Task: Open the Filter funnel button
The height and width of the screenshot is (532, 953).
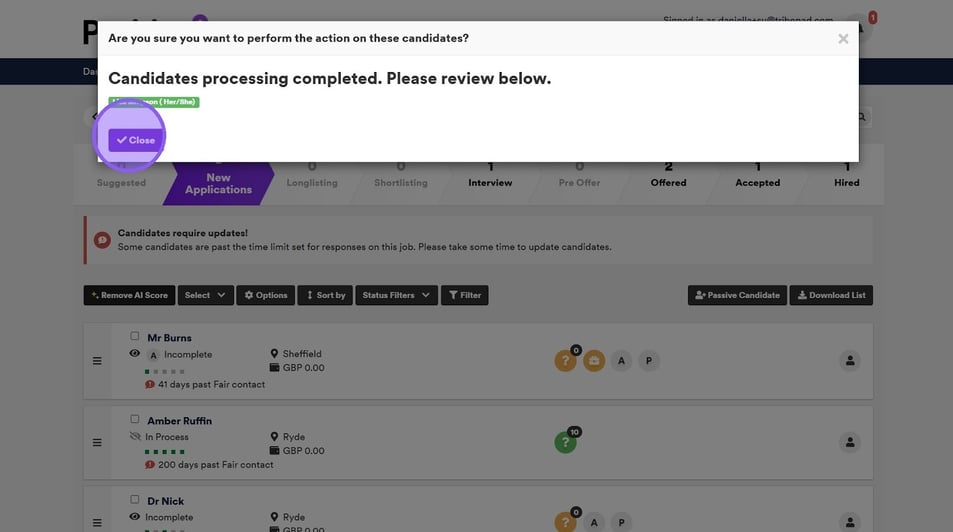Action: tap(464, 295)
